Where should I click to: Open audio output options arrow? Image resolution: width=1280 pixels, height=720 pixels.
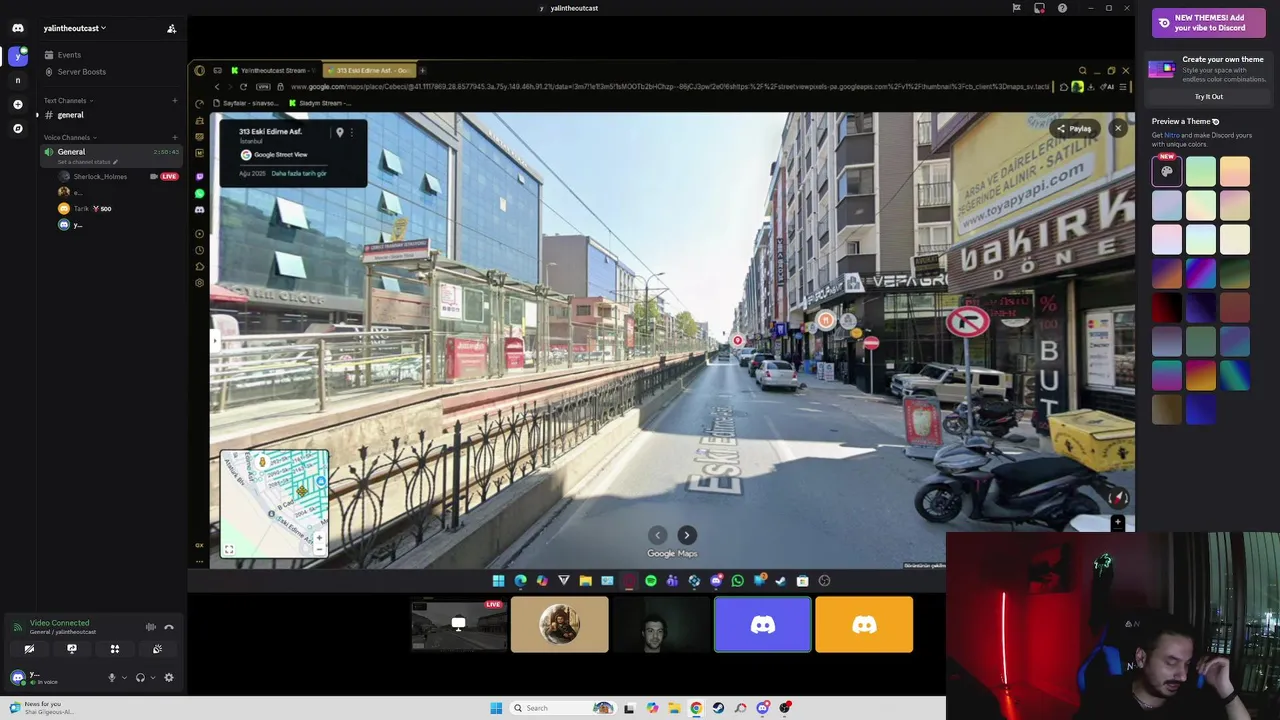(152, 677)
